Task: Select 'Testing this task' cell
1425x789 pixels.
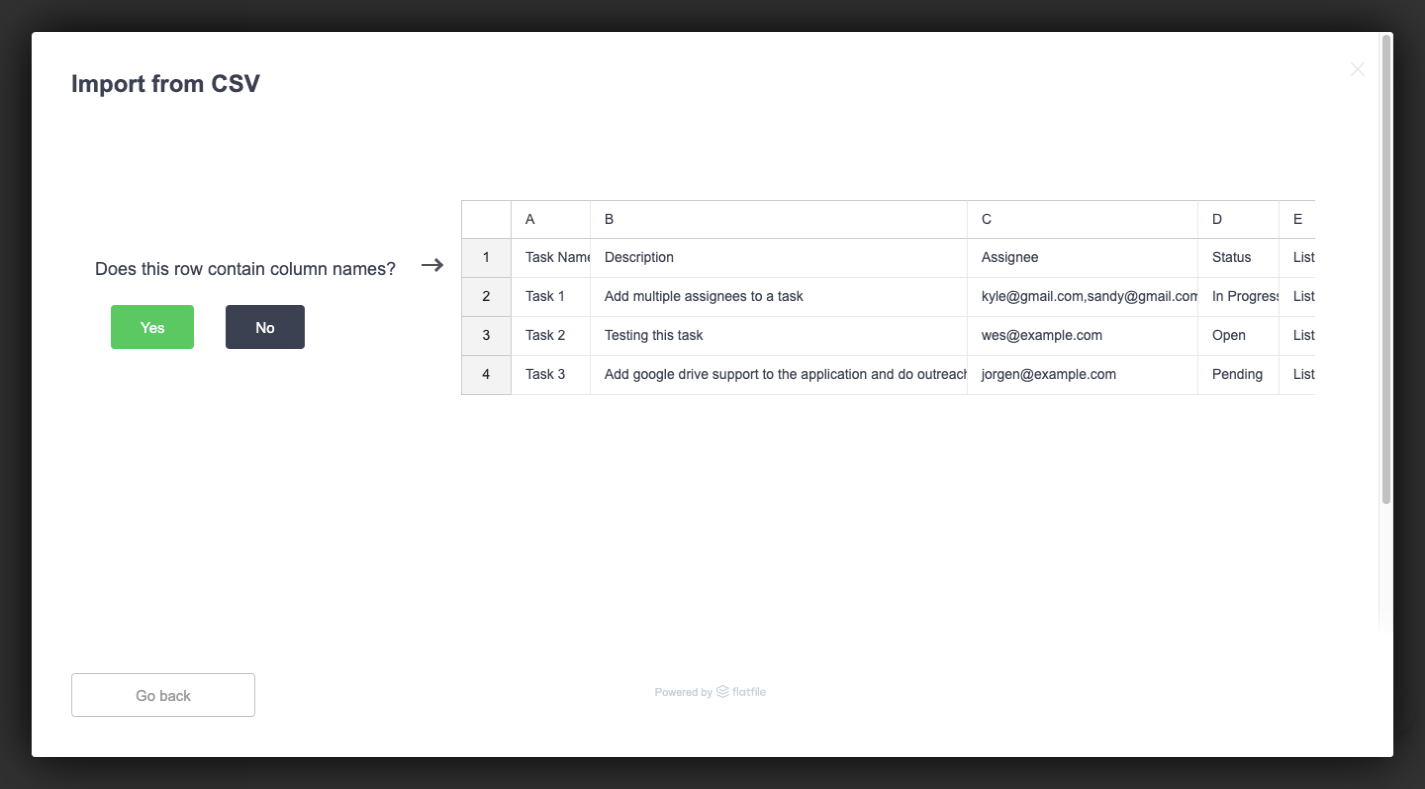Action: click(779, 336)
